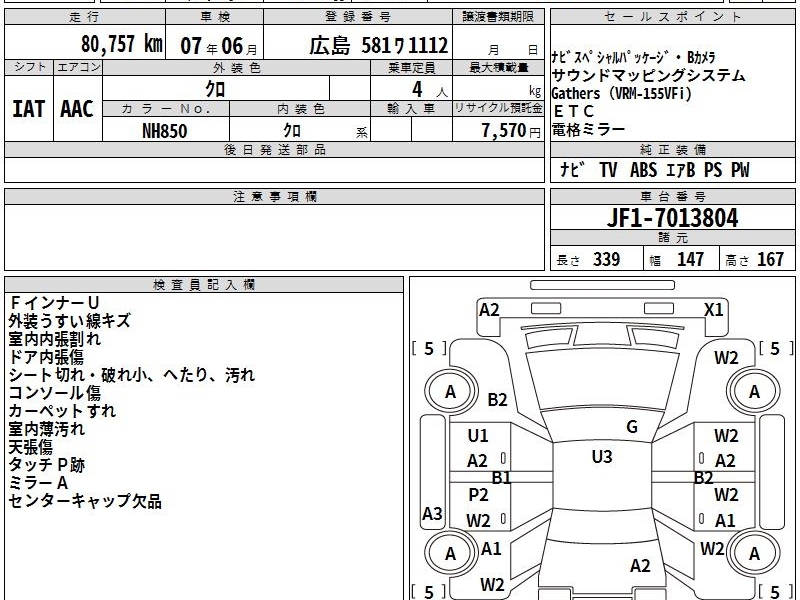Click the 電格ミラー line
The height and width of the screenshot is (600, 800).
tap(588, 130)
